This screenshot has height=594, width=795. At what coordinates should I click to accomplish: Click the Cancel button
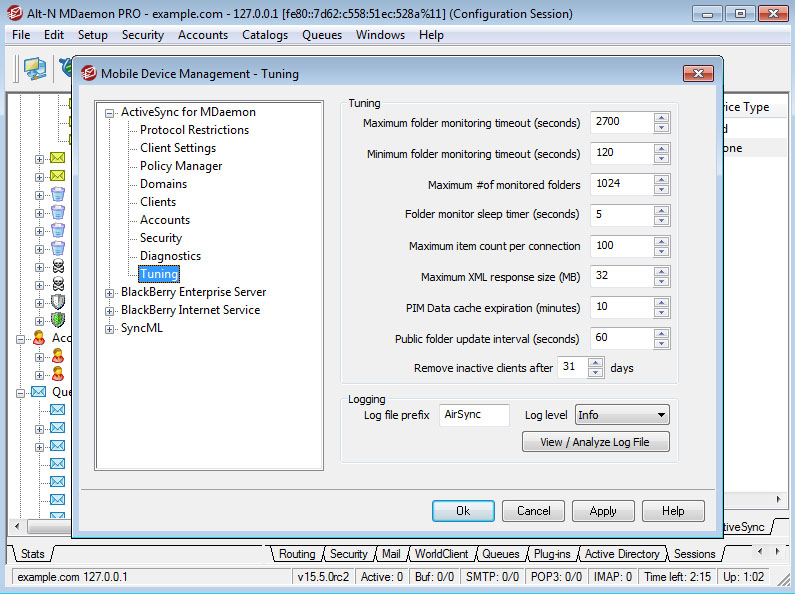(x=533, y=511)
